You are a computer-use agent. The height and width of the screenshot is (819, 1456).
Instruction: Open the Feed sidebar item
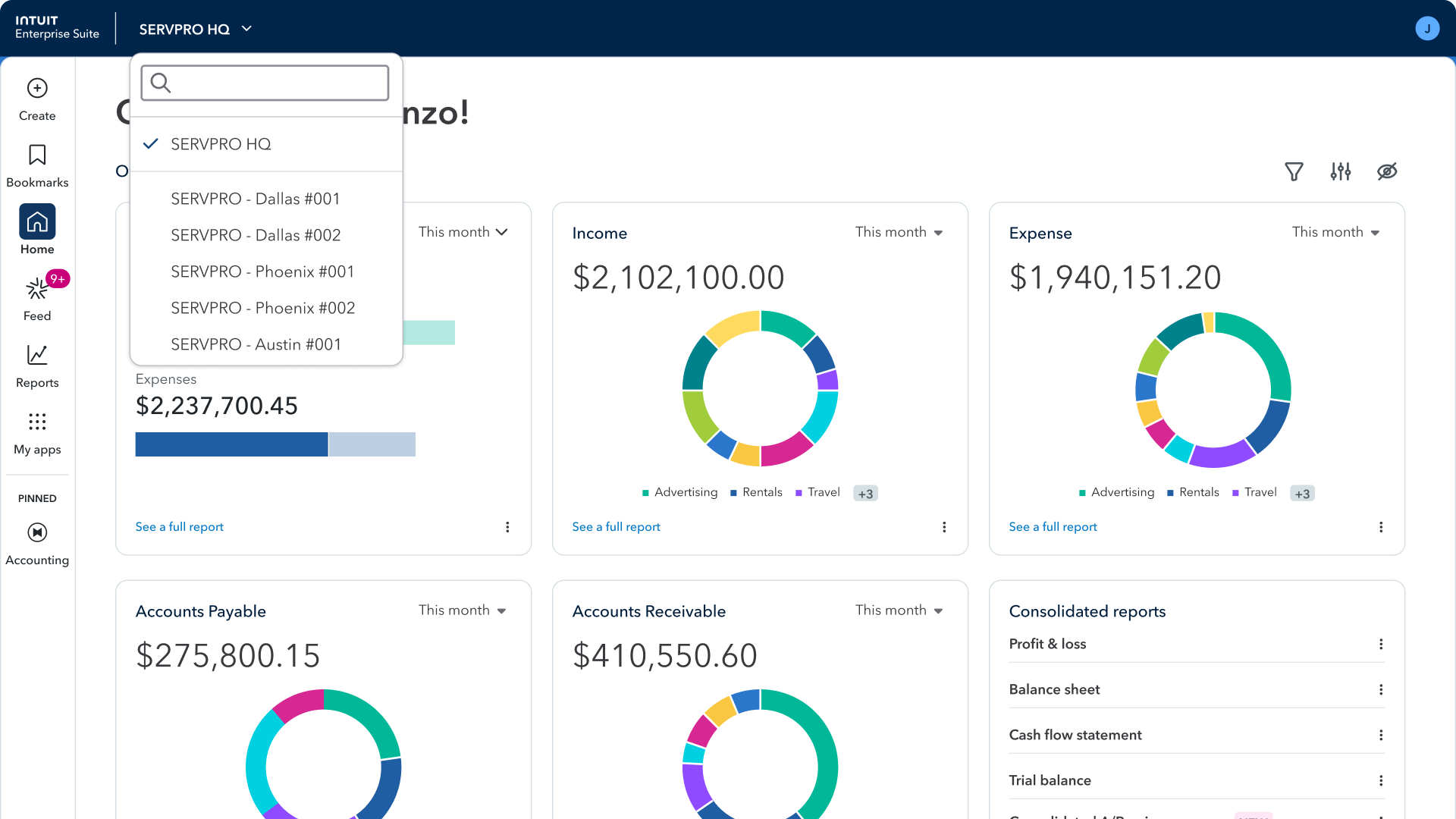tap(37, 298)
